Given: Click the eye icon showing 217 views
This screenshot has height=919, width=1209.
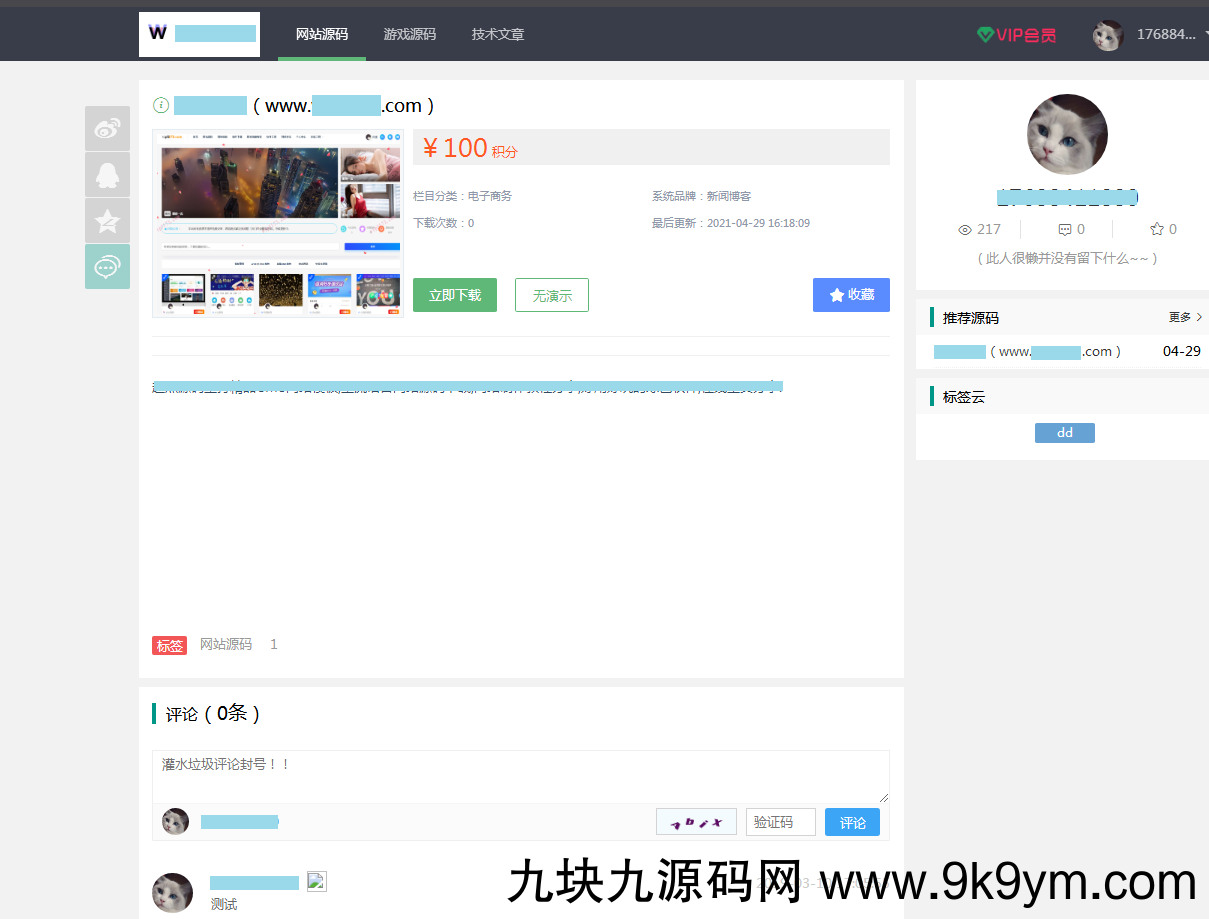Looking at the screenshot, I should click(x=963, y=229).
